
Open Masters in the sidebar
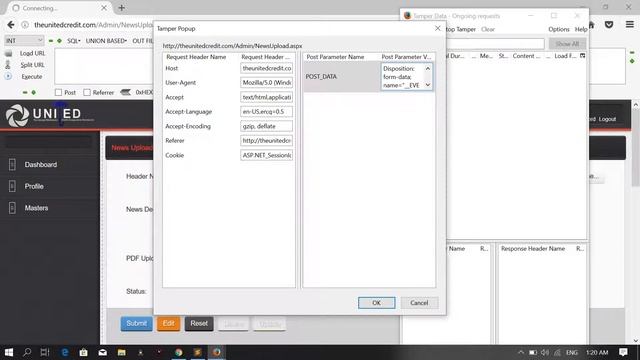pyautogui.click(x=36, y=208)
